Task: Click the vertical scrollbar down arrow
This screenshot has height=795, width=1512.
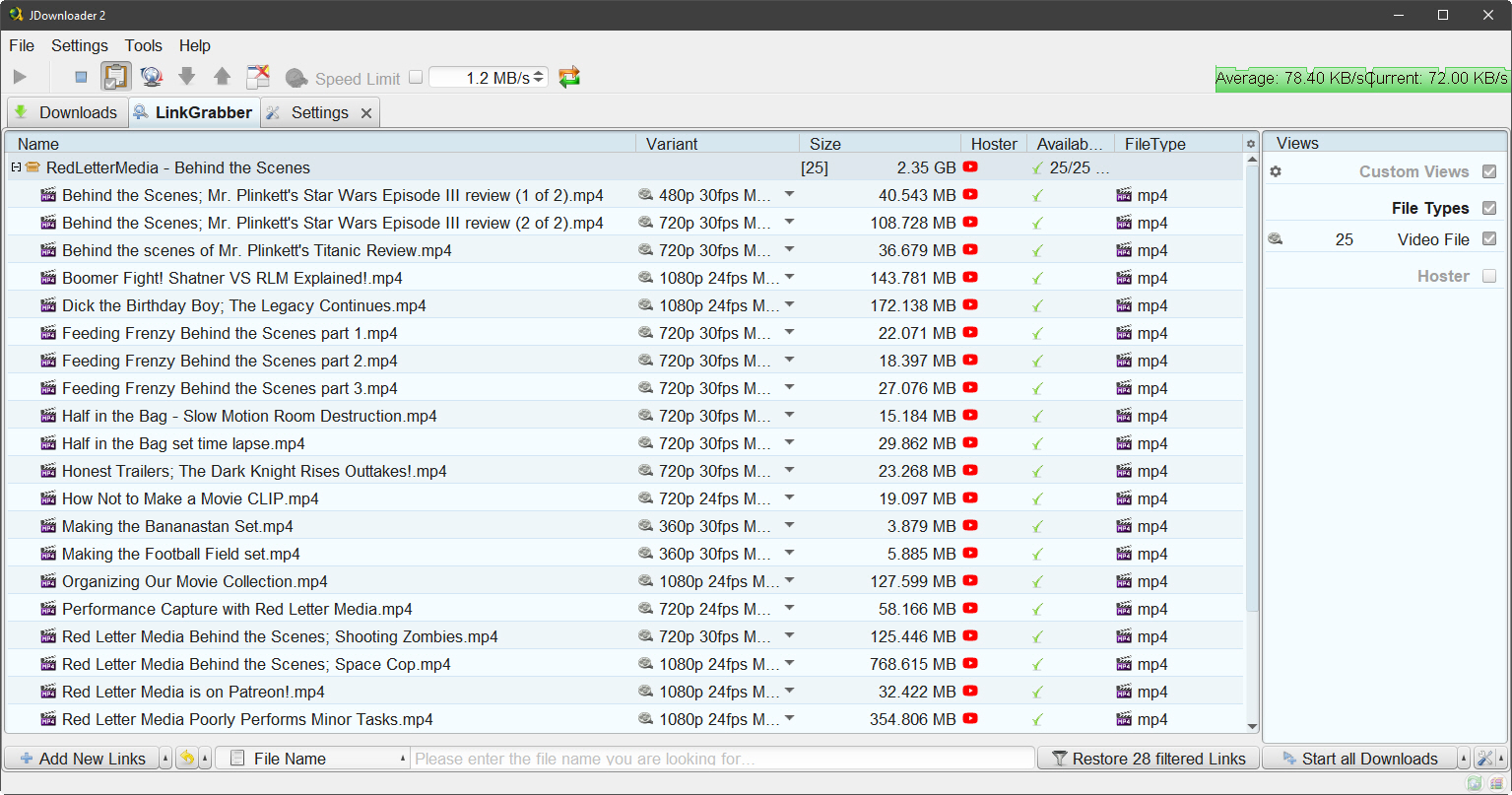Action: (1253, 727)
